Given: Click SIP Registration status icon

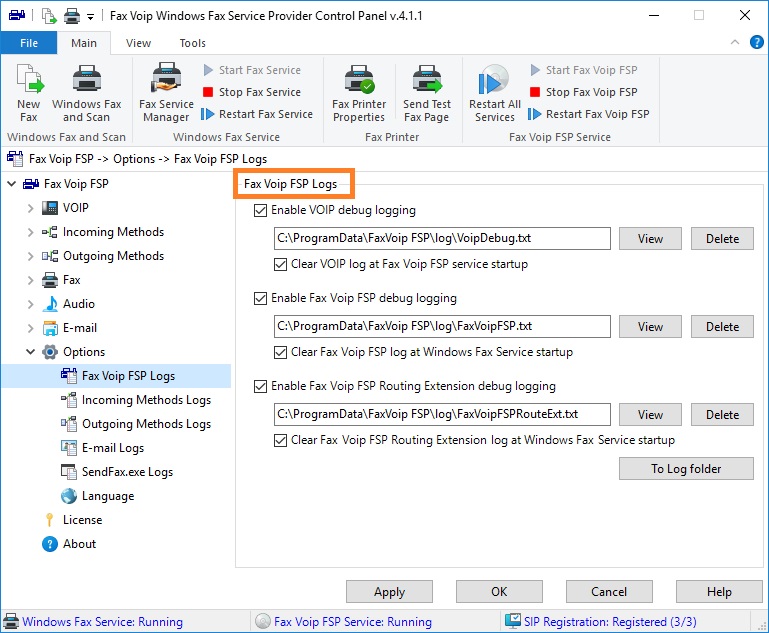Looking at the screenshot, I should coord(513,621).
